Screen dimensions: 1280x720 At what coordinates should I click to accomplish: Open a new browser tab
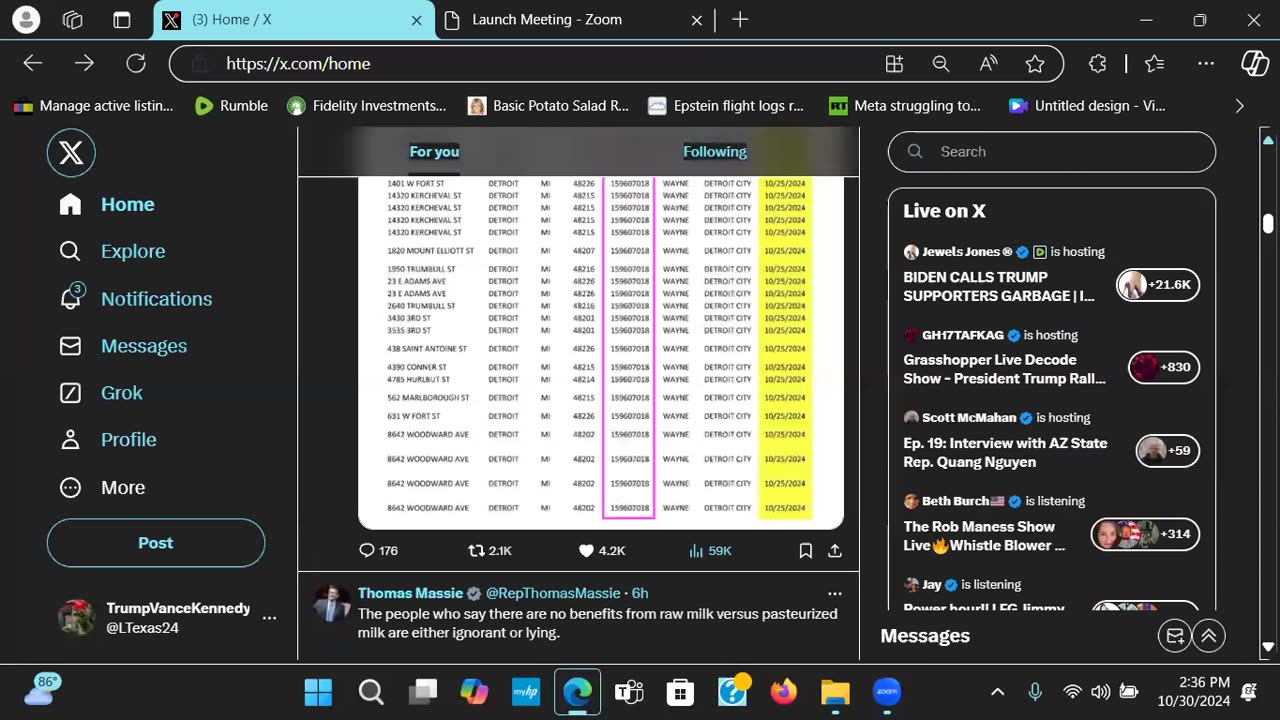(740, 20)
